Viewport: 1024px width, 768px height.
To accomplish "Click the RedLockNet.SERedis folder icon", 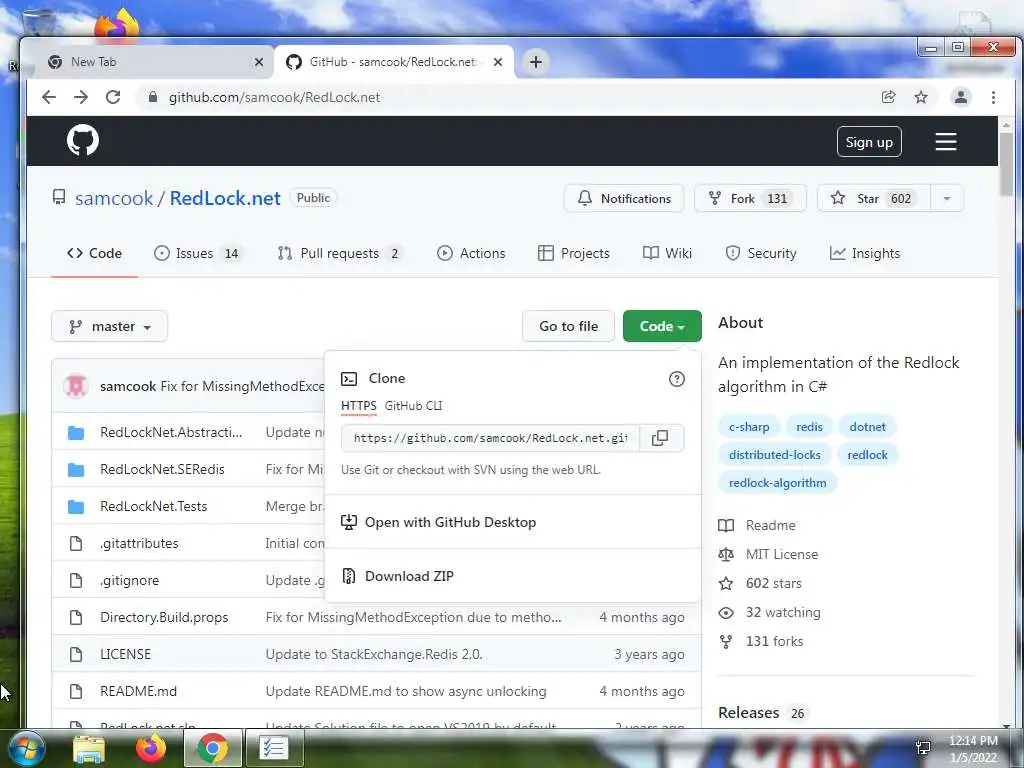I will click(76, 470).
